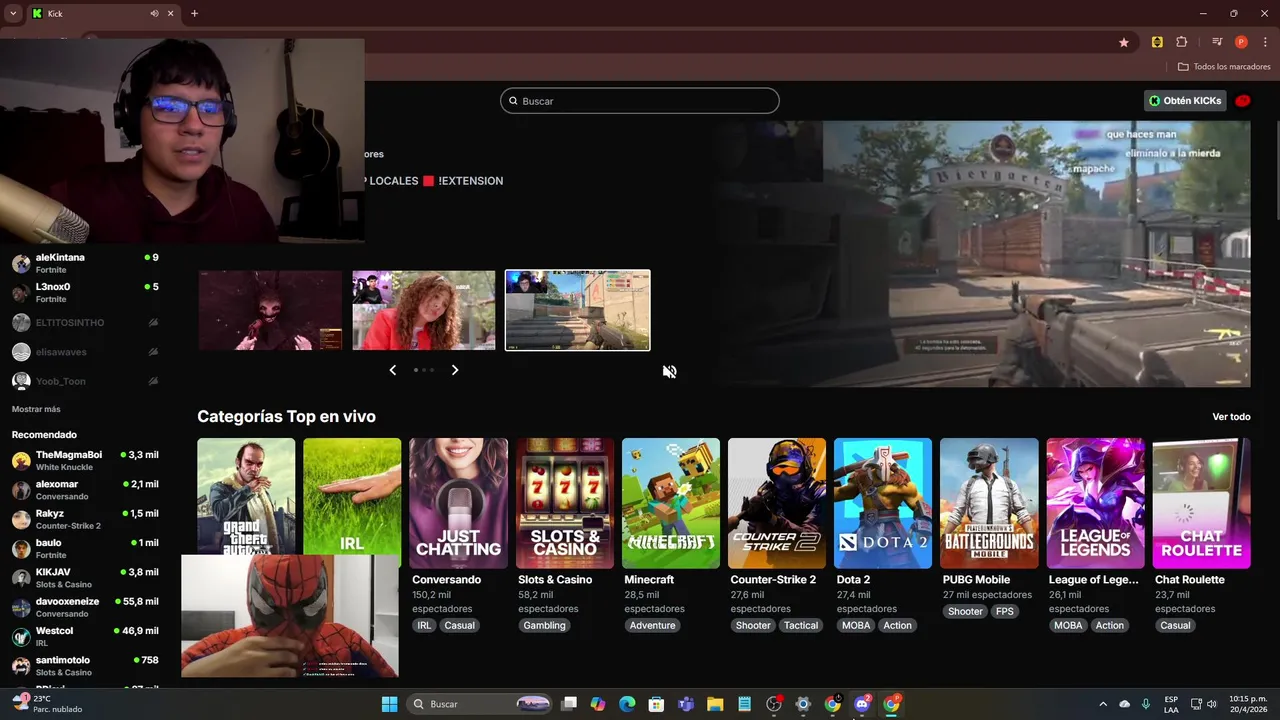Click Ver todo for top categories

pos(1231,417)
